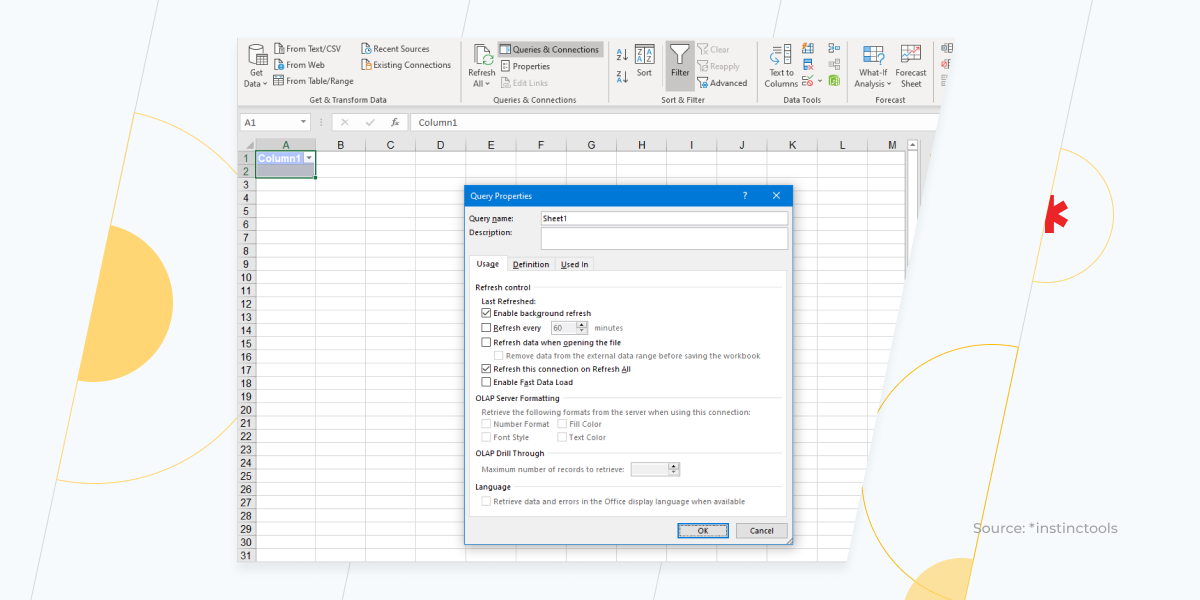Uncheck Refresh this connection on Refresh All
1200x600 pixels.
(487, 369)
